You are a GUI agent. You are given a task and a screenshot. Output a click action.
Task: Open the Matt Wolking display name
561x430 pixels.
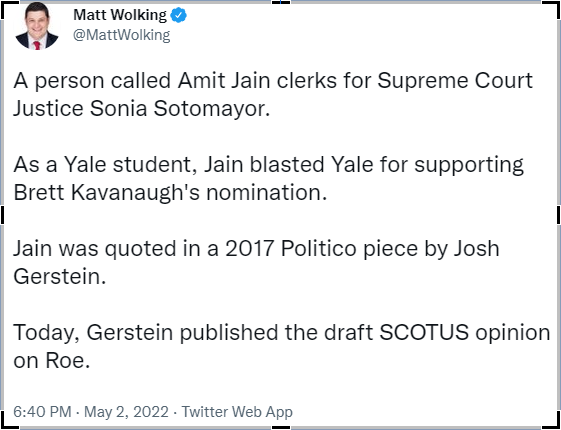tap(120, 15)
